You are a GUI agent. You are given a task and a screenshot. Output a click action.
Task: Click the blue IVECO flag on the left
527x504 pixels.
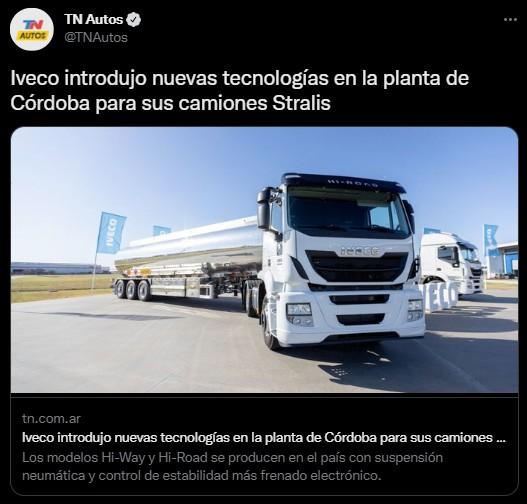coord(111,233)
